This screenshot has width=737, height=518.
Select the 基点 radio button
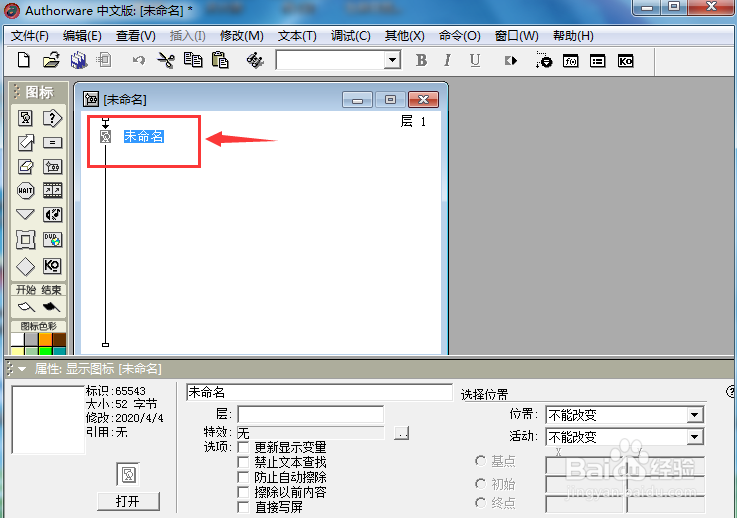(x=480, y=461)
